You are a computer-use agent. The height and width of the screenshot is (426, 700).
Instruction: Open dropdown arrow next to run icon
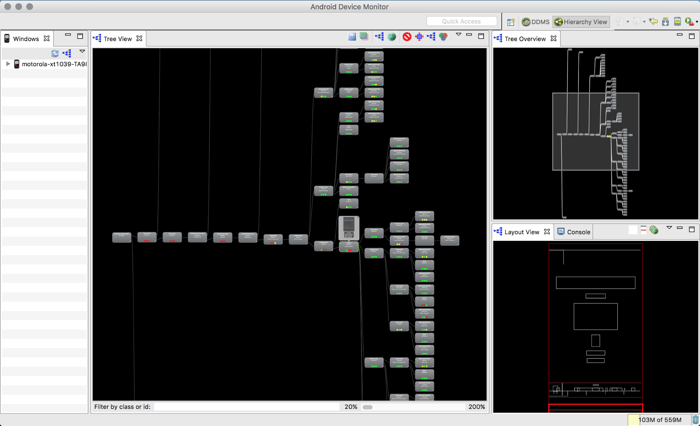(697, 22)
